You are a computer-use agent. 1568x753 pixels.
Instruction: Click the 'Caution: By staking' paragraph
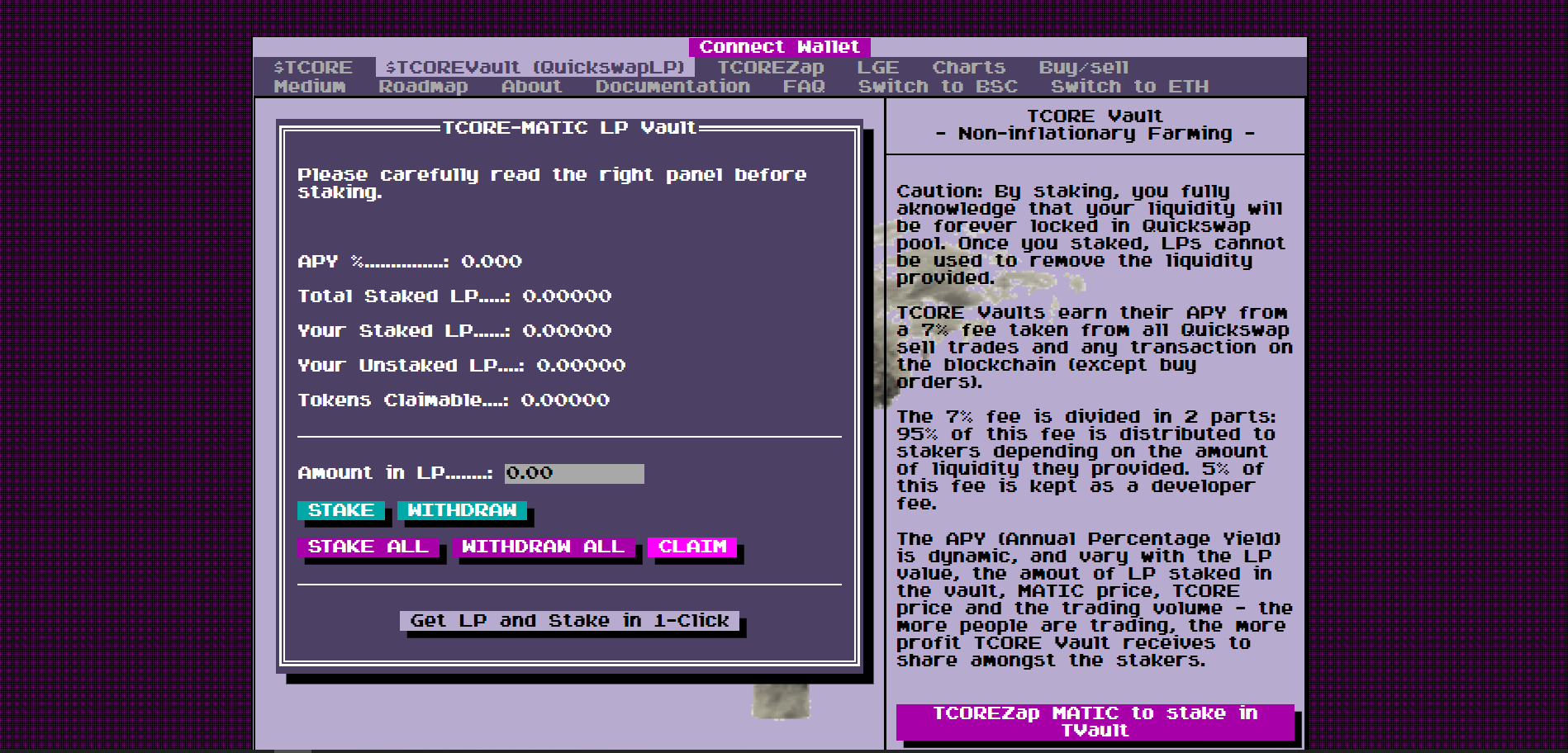click(x=1092, y=234)
